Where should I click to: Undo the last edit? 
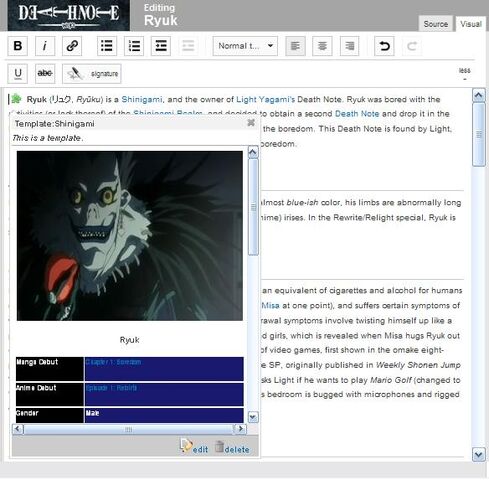pos(384,46)
